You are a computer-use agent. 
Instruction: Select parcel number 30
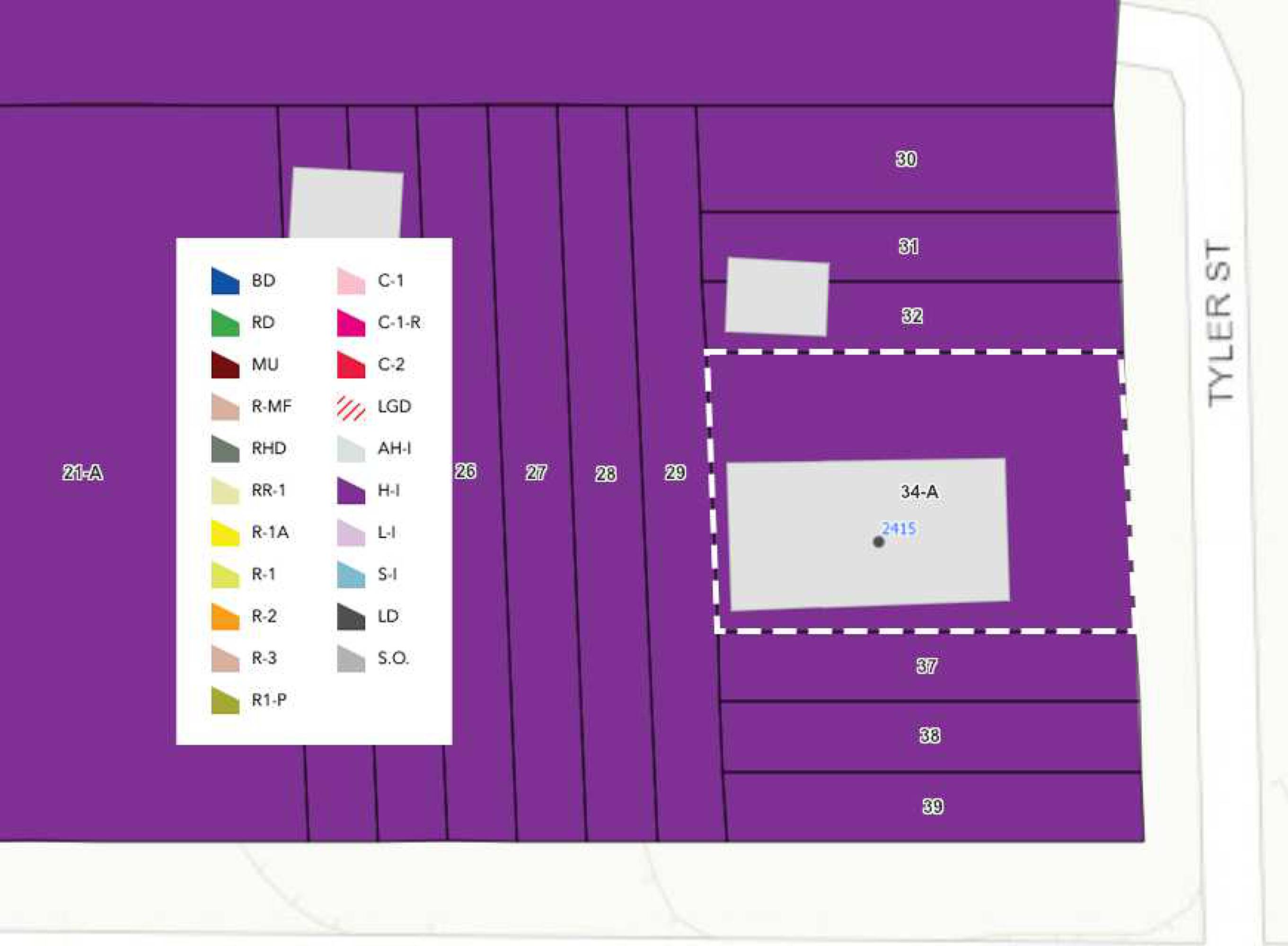906,158
